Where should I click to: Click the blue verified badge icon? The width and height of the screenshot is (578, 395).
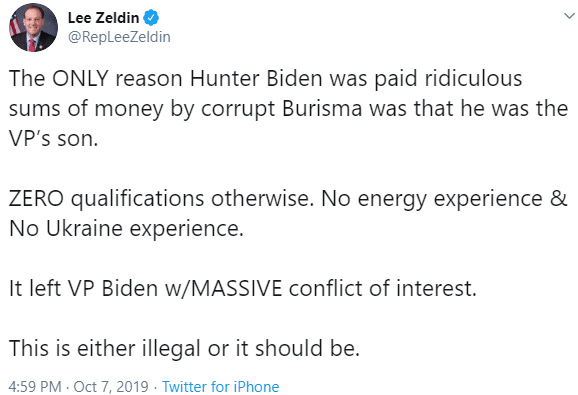click(151, 18)
